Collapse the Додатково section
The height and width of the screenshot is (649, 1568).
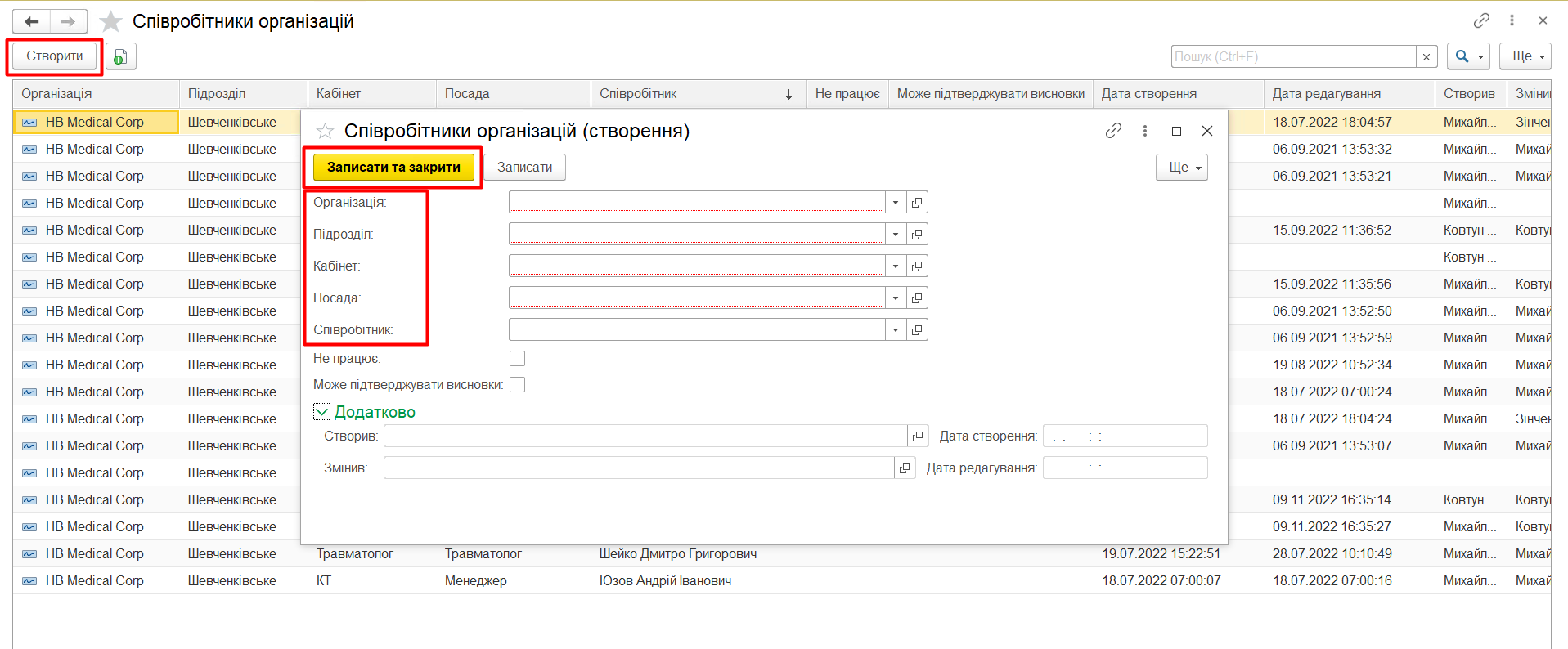click(x=321, y=412)
